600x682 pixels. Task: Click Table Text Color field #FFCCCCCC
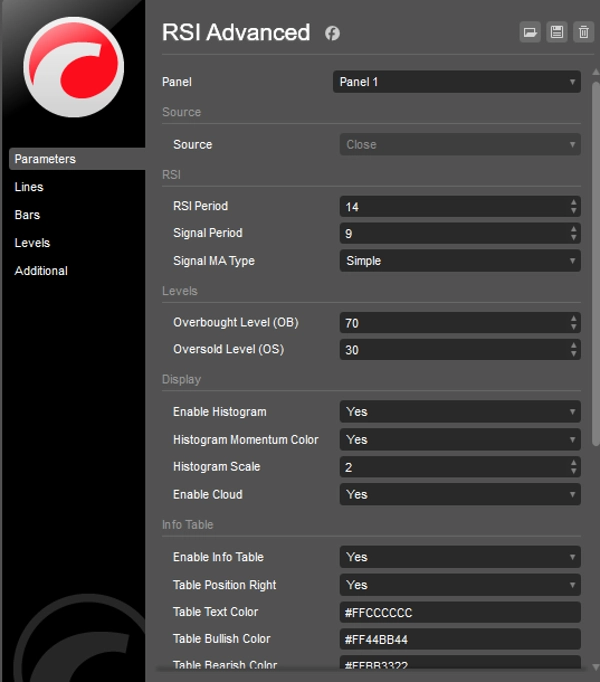coord(460,612)
